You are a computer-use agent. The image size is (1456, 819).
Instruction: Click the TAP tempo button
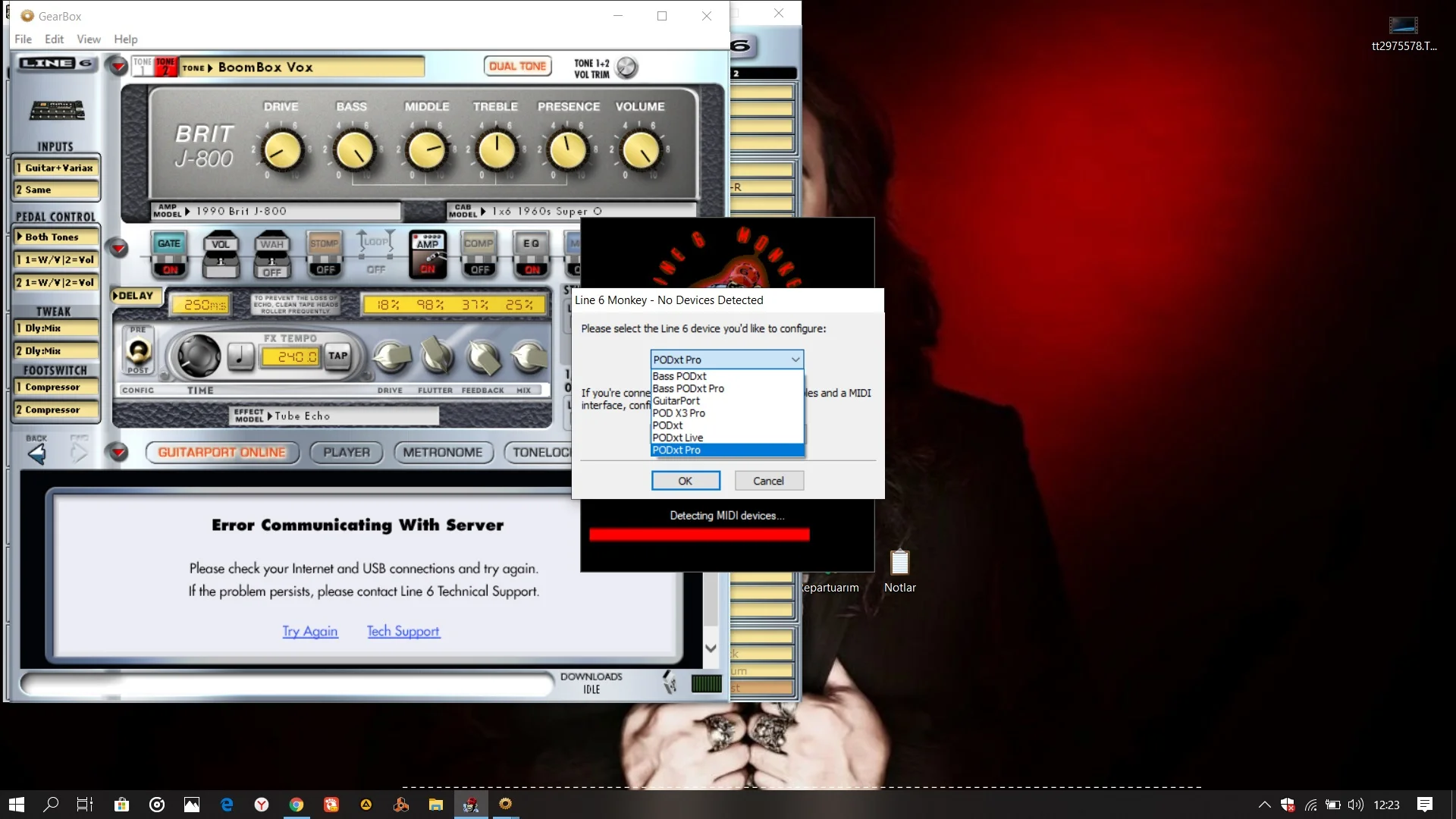pyautogui.click(x=338, y=356)
